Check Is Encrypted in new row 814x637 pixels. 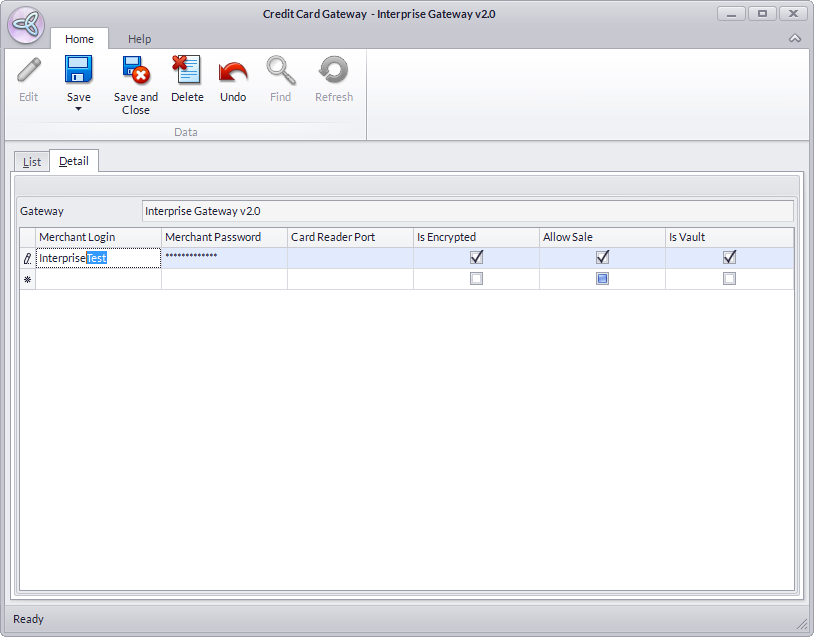[x=476, y=279]
